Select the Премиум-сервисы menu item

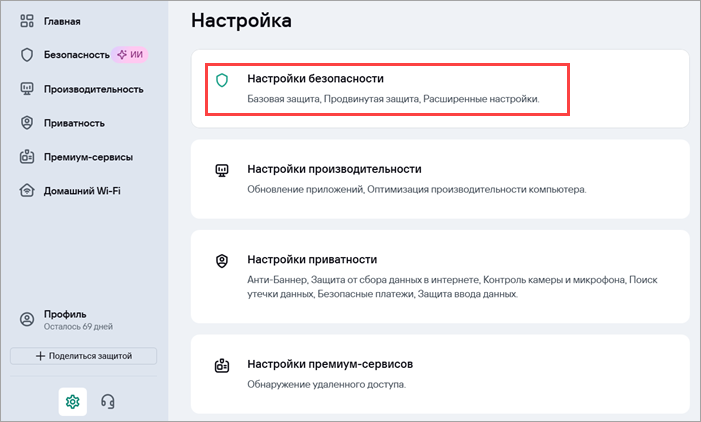pos(88,157)
